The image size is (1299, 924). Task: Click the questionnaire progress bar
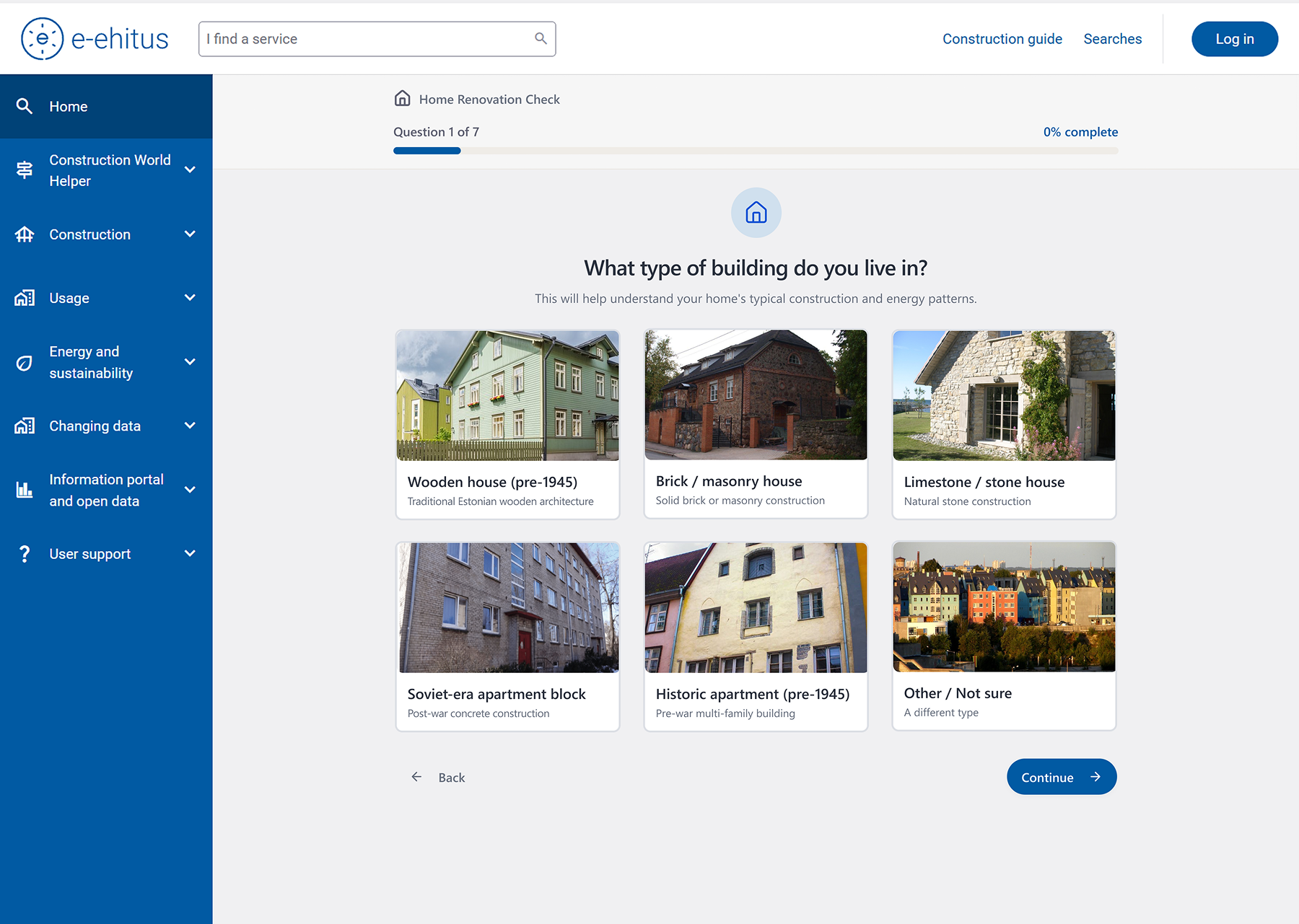tap(755, 151)
